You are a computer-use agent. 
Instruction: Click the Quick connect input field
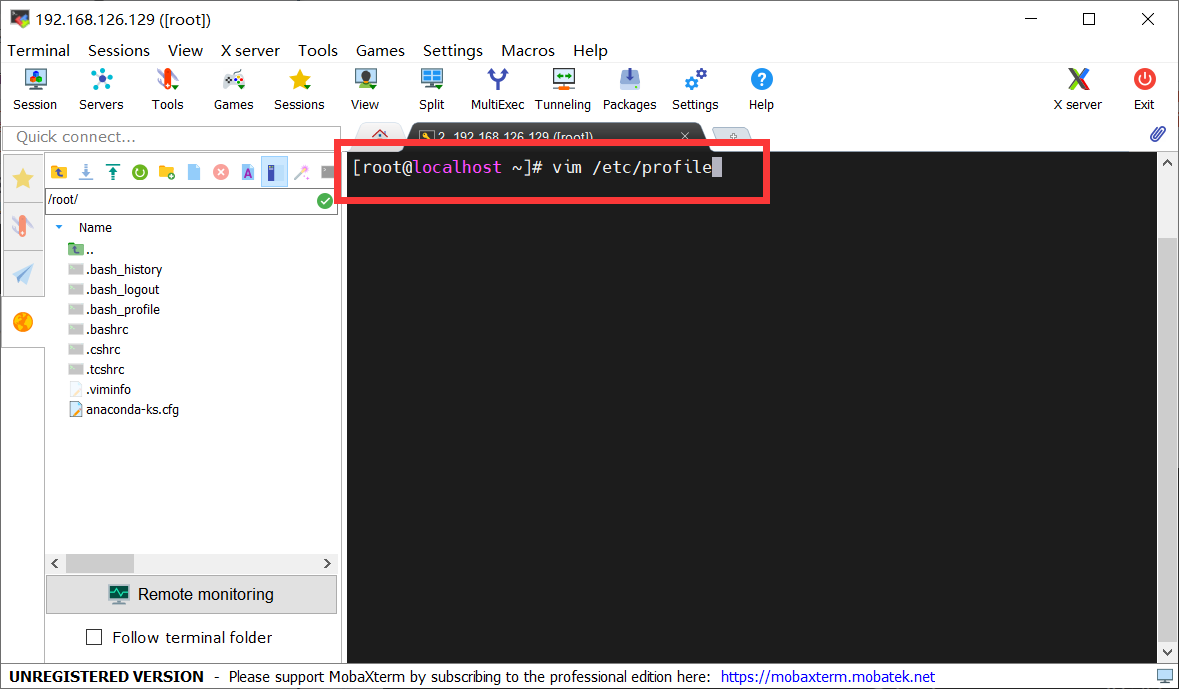click(171, 137)
